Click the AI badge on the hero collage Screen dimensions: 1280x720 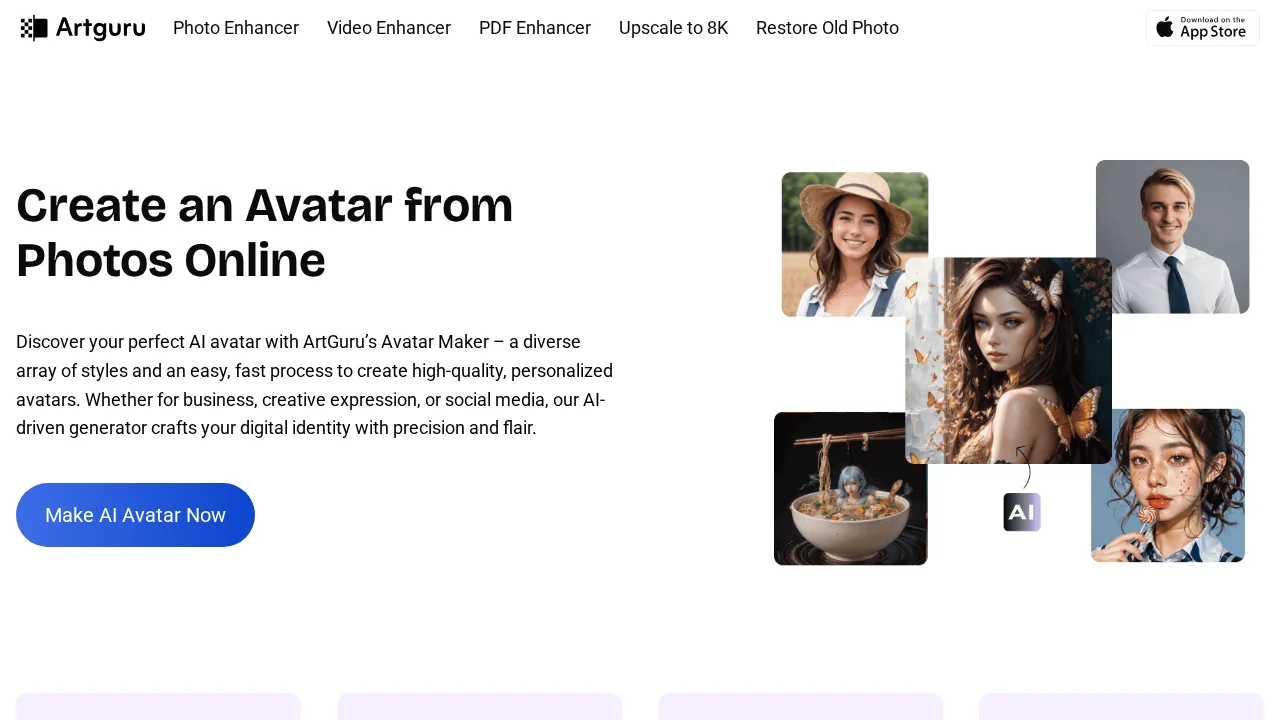click(1021, 511)
